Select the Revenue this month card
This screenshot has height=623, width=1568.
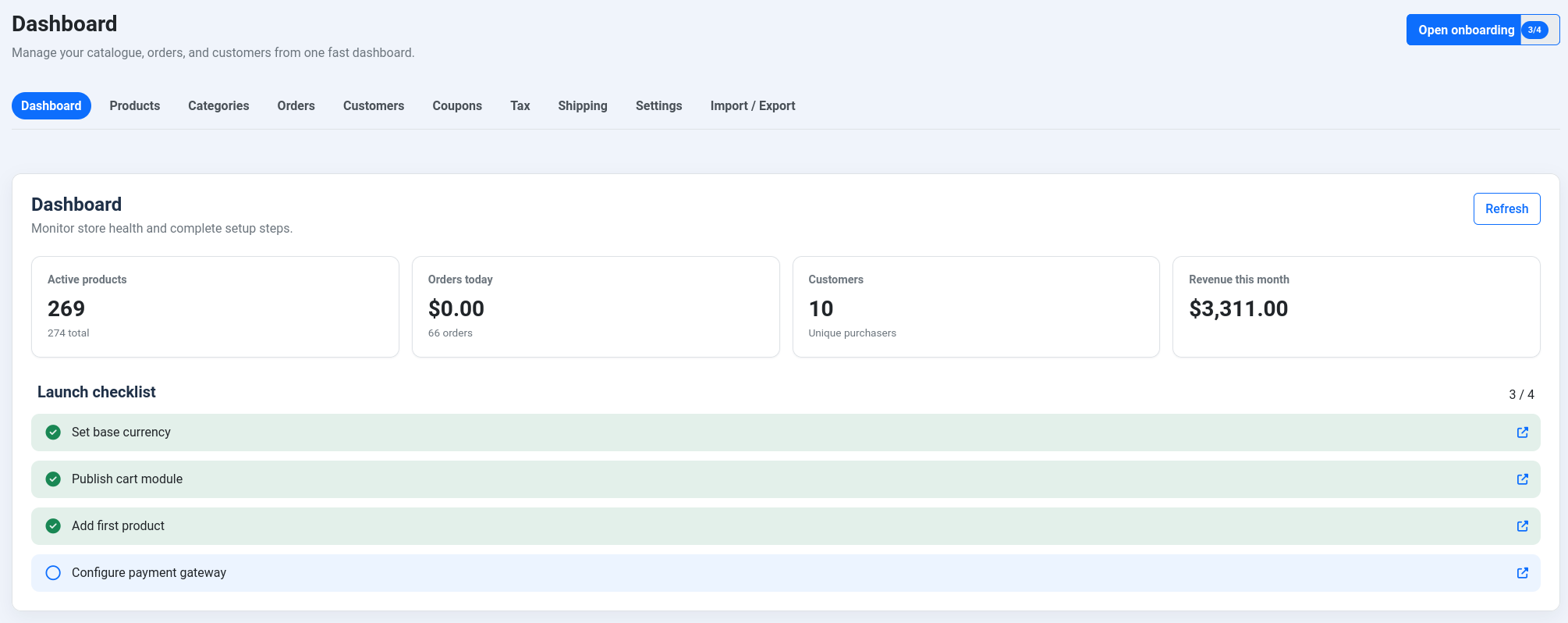(x=1356, y=307)
